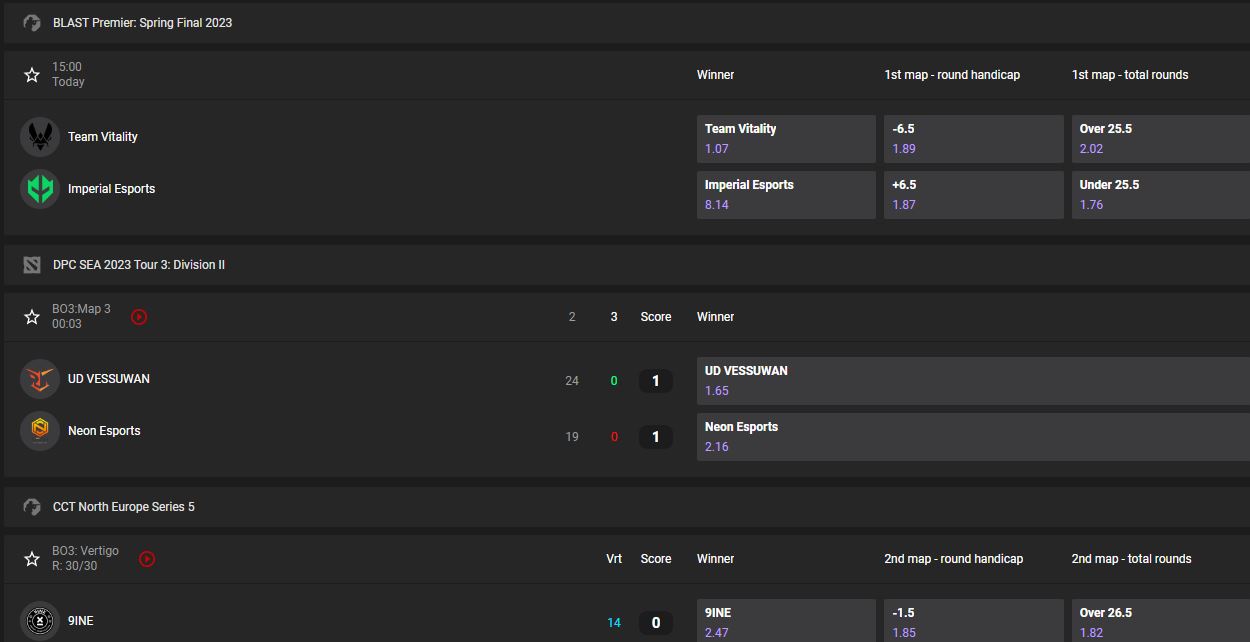Viewport: 1250px width, 642px height.
Task: Select the -1.5 handicap for 9INE
Action: coord(972,621)
